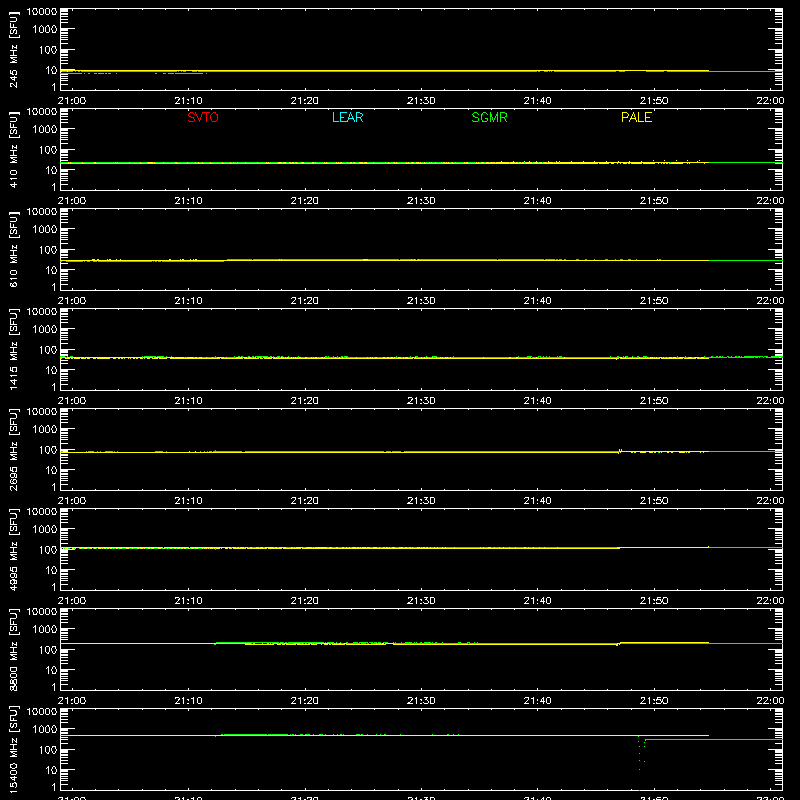Click the 10000 value on 245 MHz axis
800x800 pixels.
tap(42, 12)
